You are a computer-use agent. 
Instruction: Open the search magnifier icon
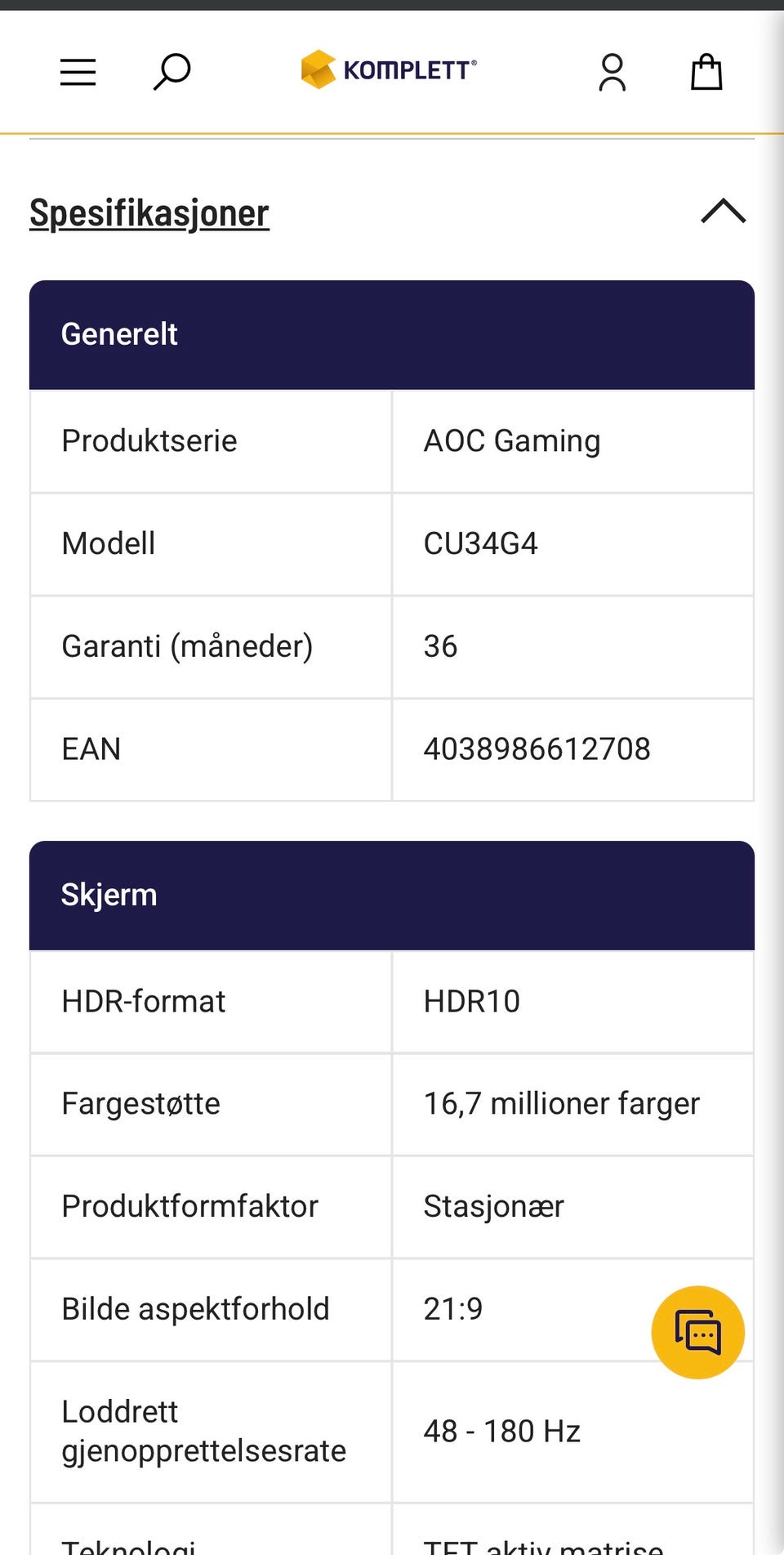[171, 72]
